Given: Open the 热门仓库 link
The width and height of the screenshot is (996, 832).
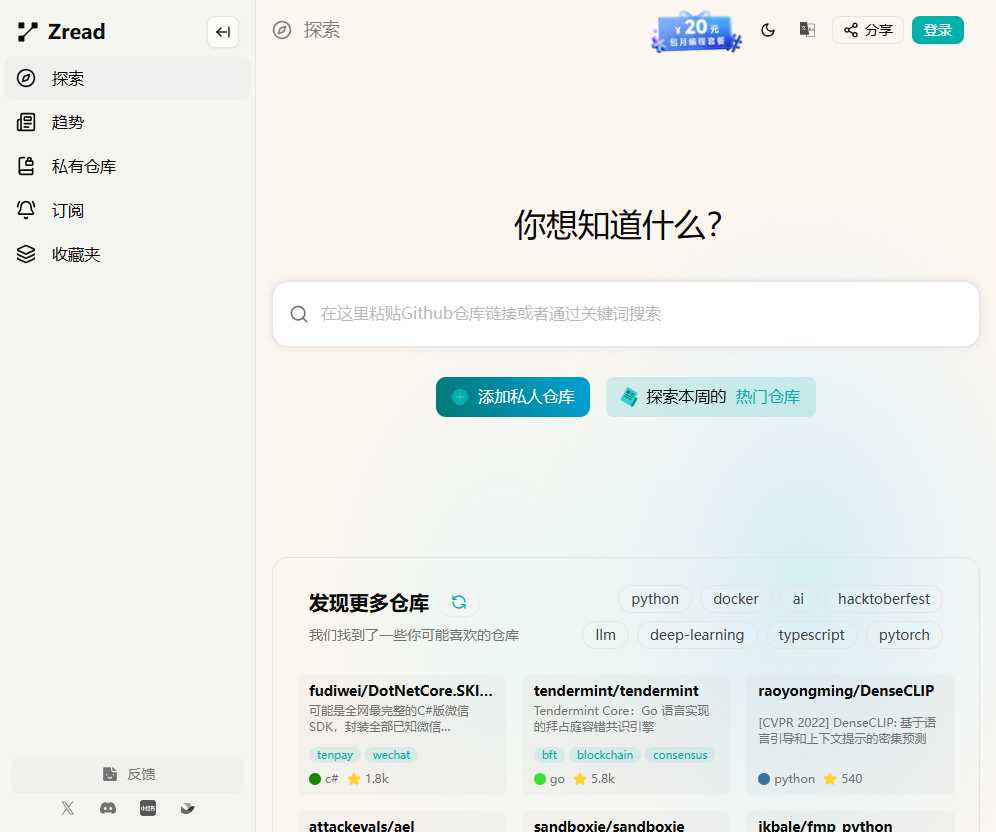Looking at the screenshot, I should 768,396.
